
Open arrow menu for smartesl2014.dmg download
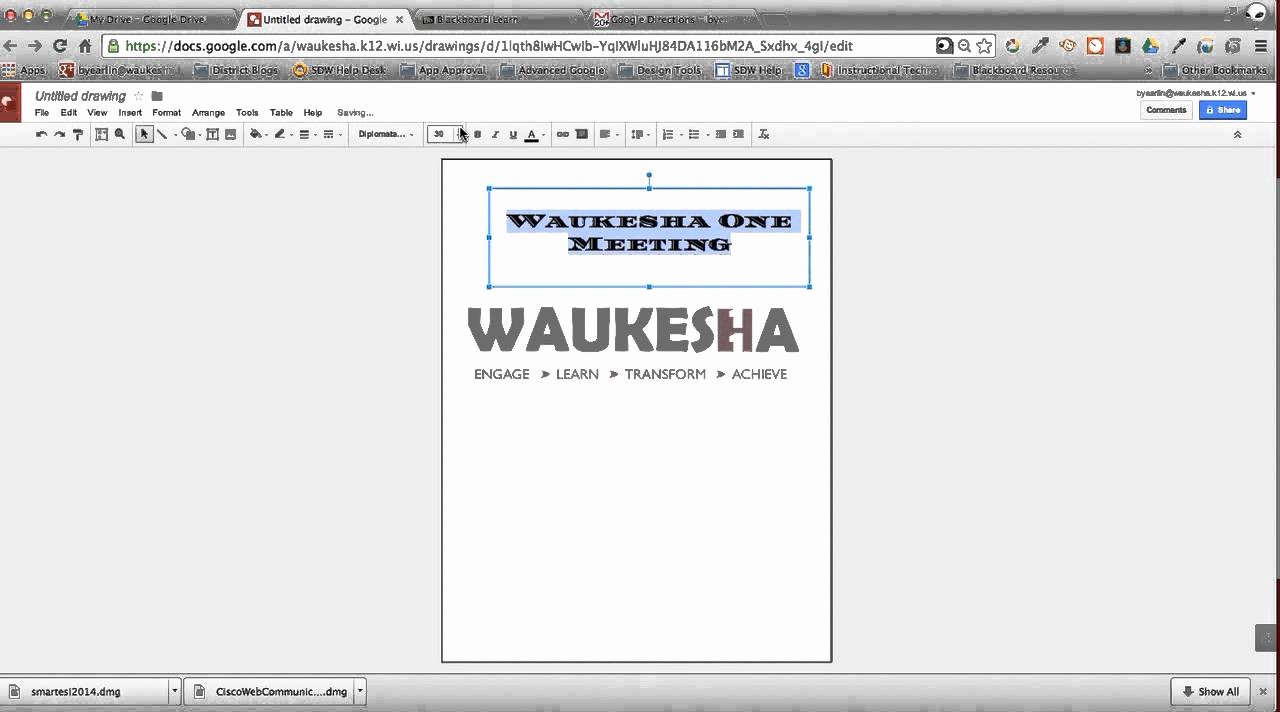click(174, 691)
